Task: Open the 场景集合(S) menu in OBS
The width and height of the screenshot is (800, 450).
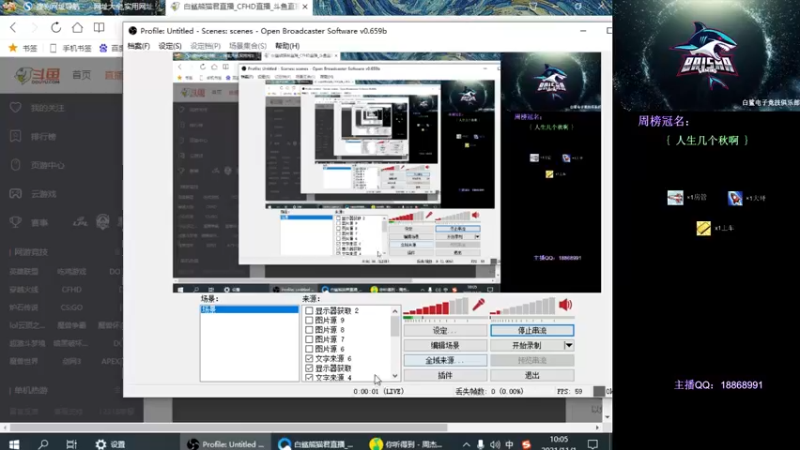Action: pyautogui.click(x=247, y=46)
